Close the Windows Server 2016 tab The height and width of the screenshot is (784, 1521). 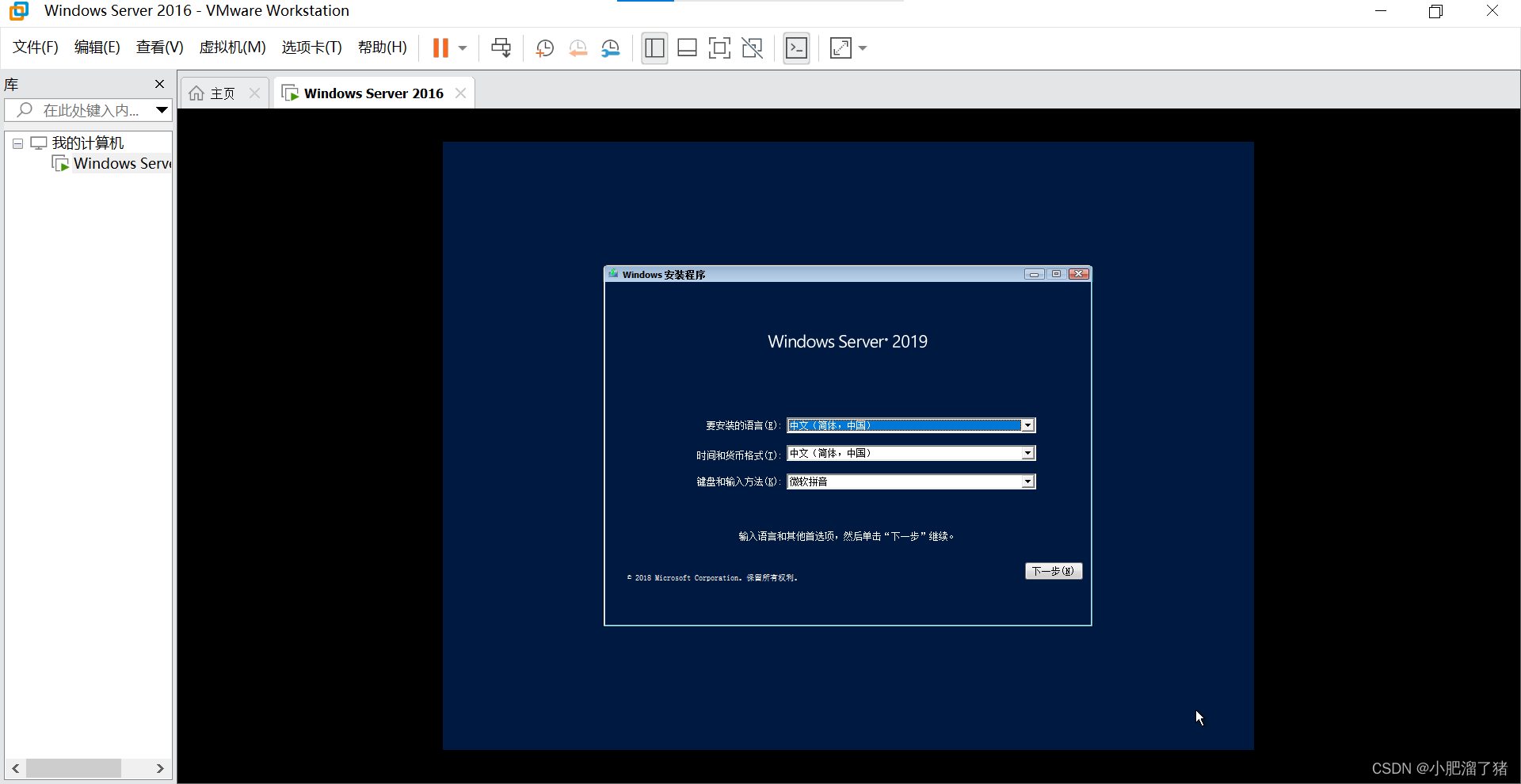(460, 93)
